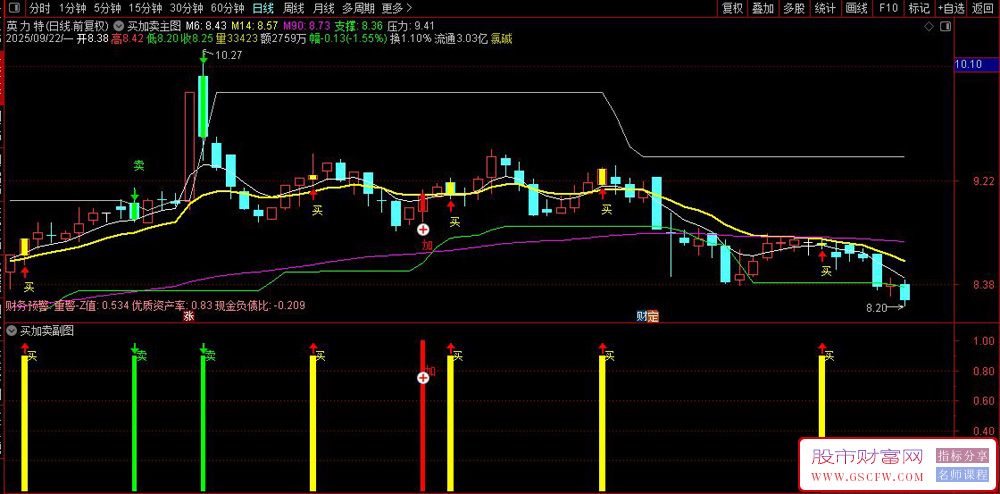The height and width of the screenshot is (494, 1000).
Task: Toggle the left side panel icon
Action: (15, 8)
